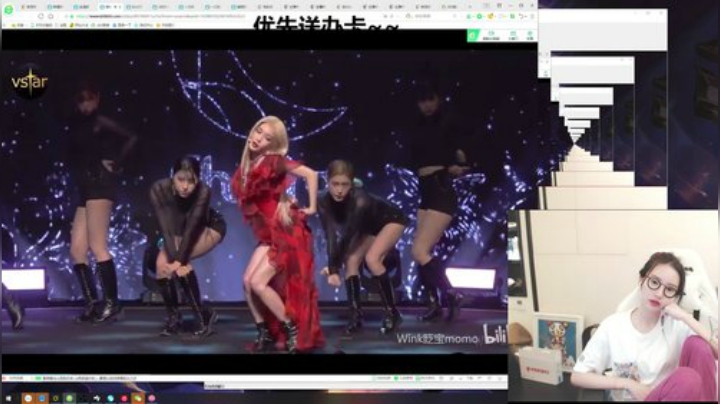Open the pink round taskbar app
Screen dimensions: 720x404
(152, 398)
